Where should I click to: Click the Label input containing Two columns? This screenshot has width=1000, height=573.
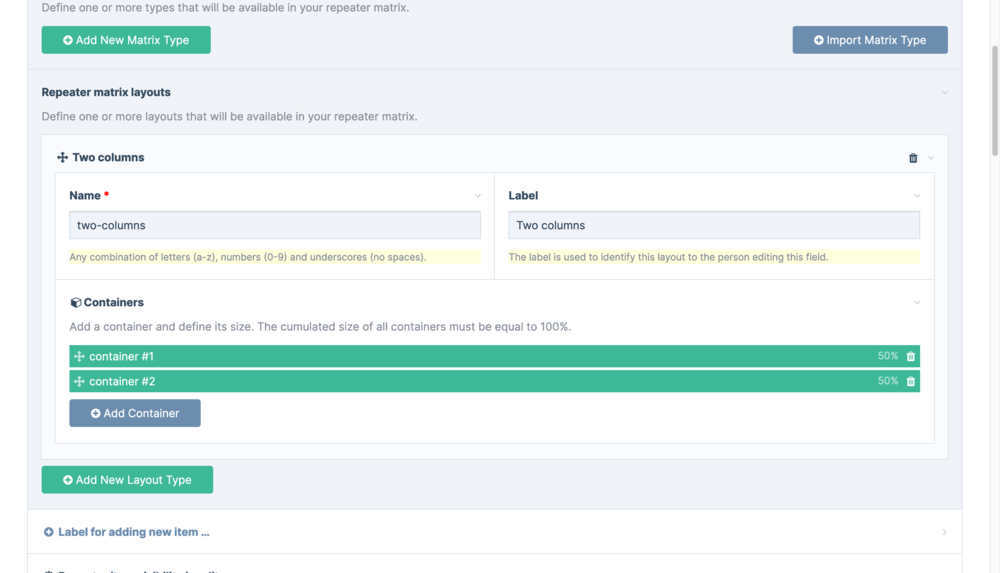click(x=714, y=225)
